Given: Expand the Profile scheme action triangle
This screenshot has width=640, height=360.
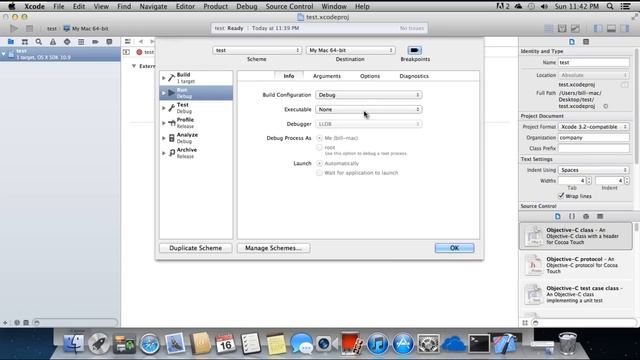Looking at the screenshot, I should (x=164, y=123).
